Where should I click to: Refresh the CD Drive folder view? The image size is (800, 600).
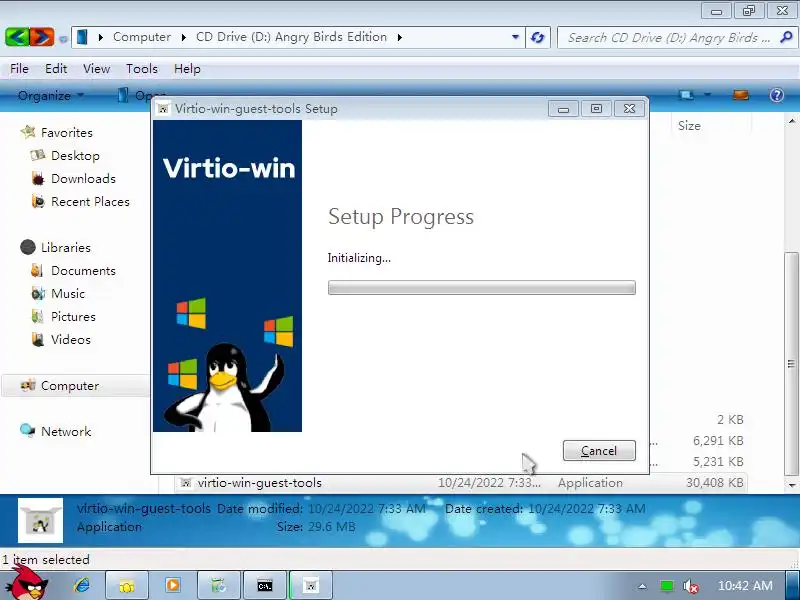click(x=538, y=37)
